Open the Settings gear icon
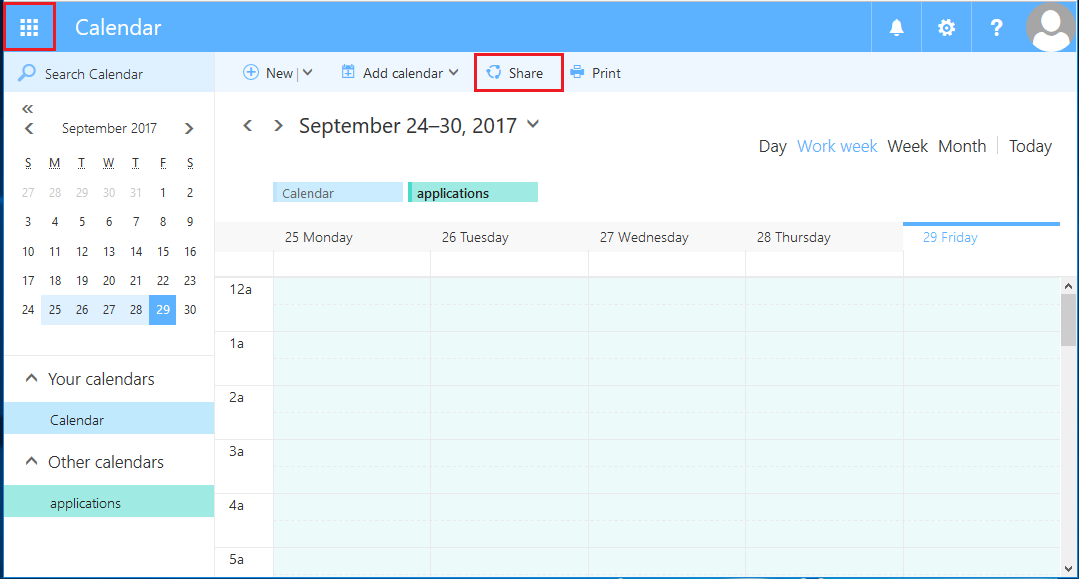The image size is (1079, 579). pos(945,26)
